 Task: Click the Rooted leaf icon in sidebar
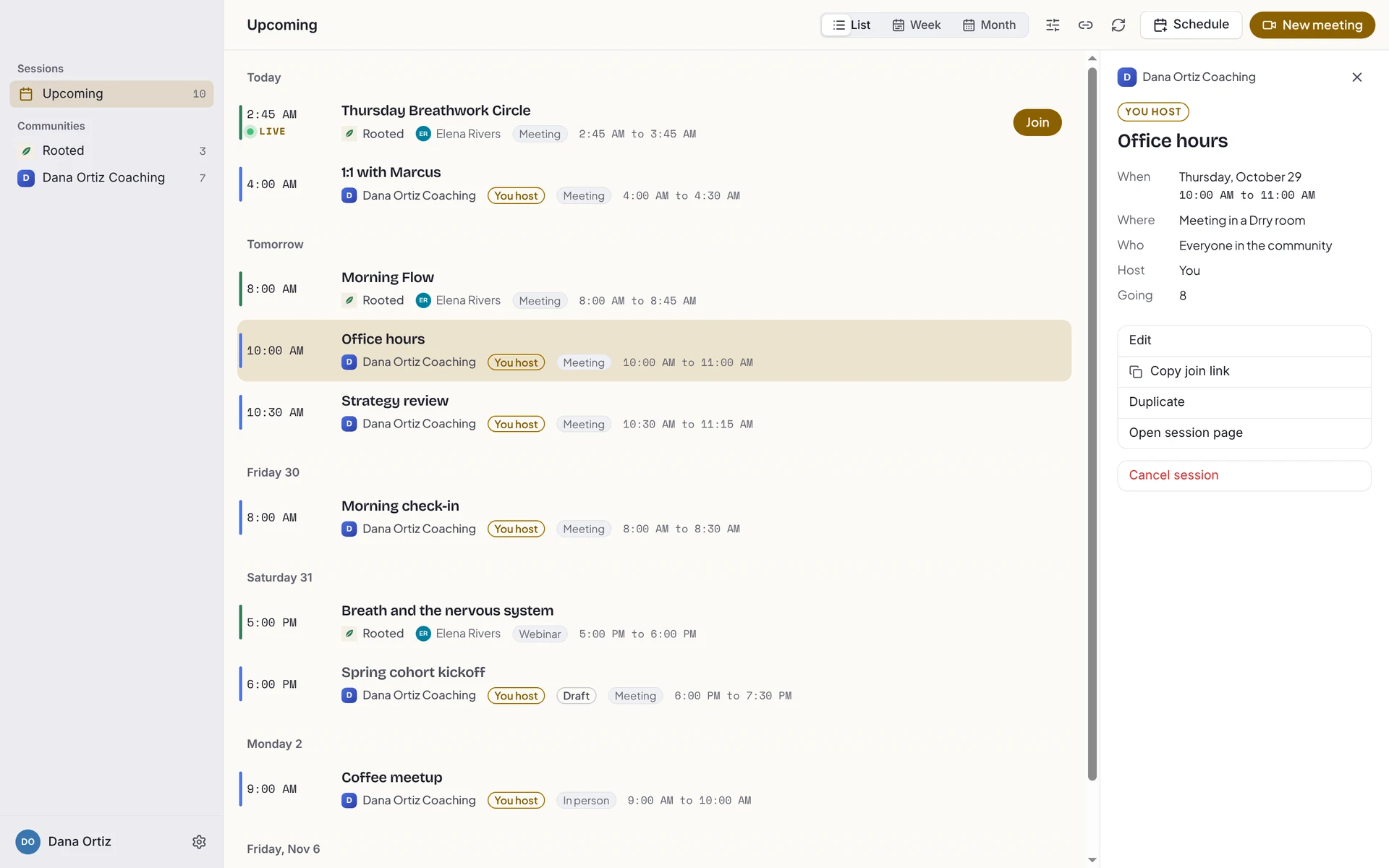click(26, 151)
